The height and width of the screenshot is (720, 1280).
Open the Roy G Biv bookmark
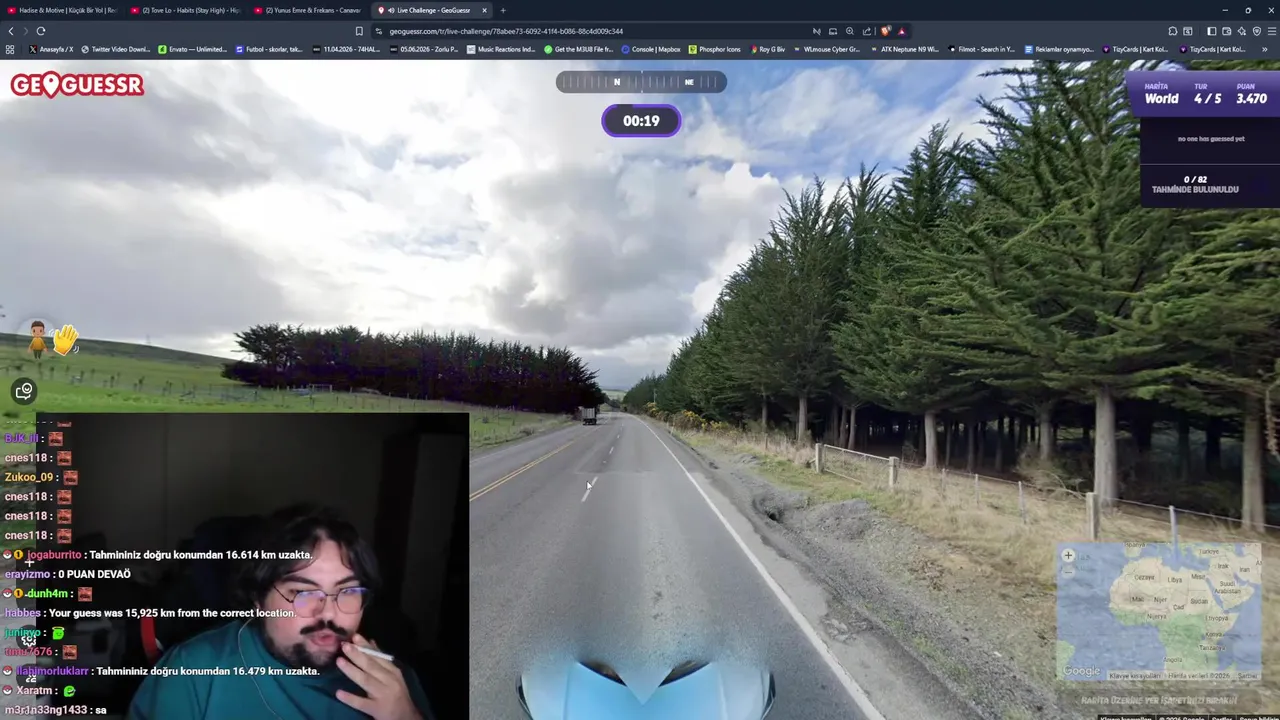click(x=766, y=49)
